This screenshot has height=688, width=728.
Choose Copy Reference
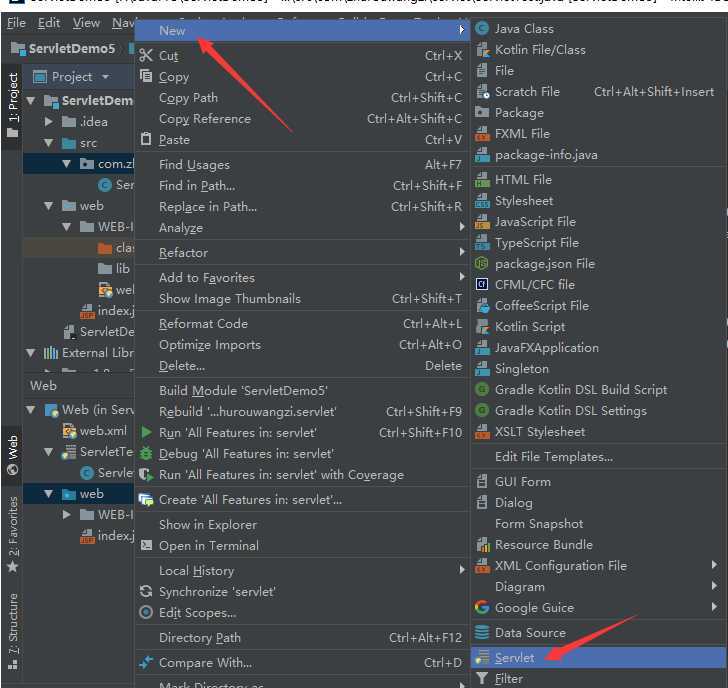coord(302,119)
